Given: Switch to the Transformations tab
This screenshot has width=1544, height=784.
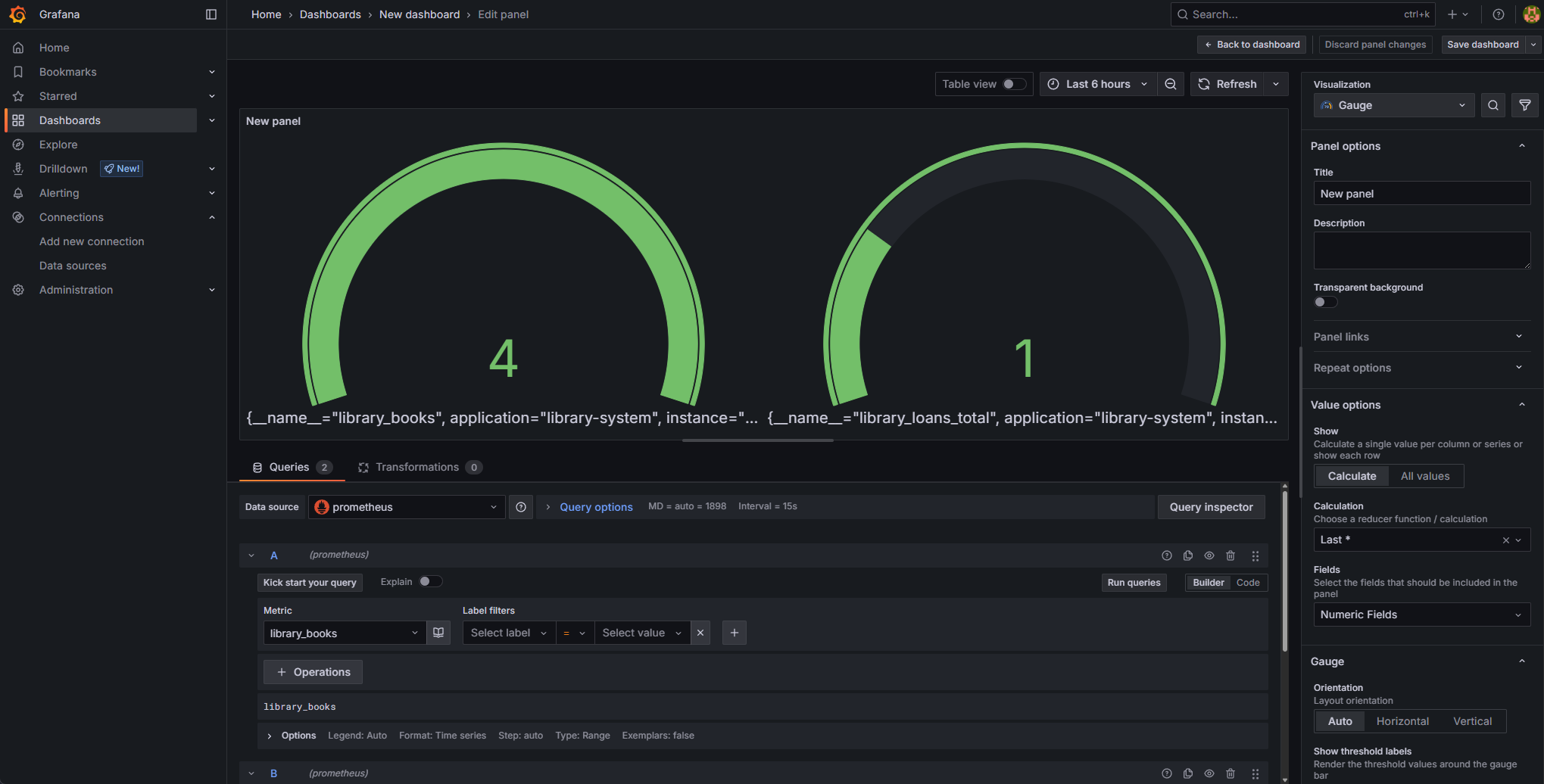Looking at the screenshot, I should pos(417,467).
